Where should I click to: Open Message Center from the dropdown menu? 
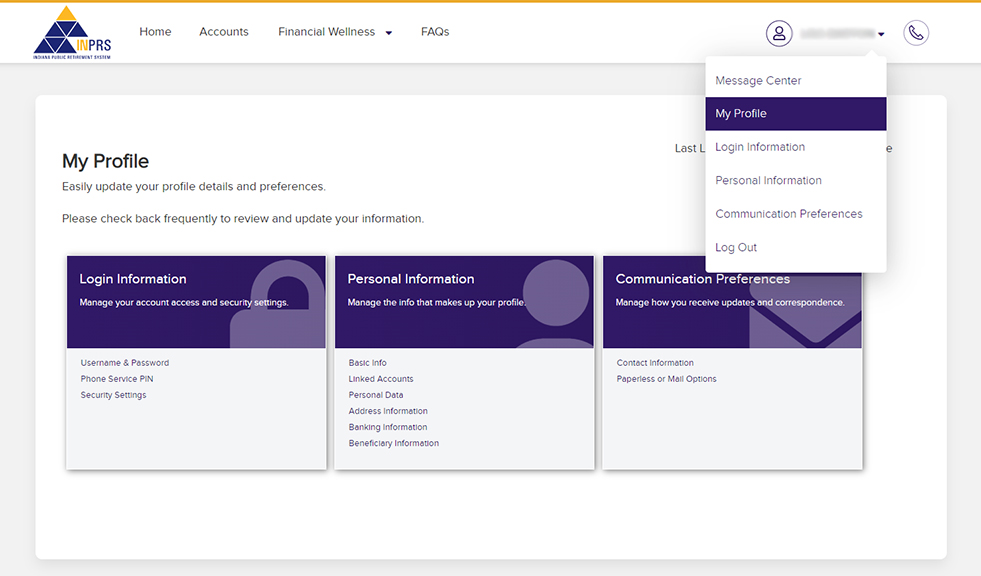[x=757, y=80]
